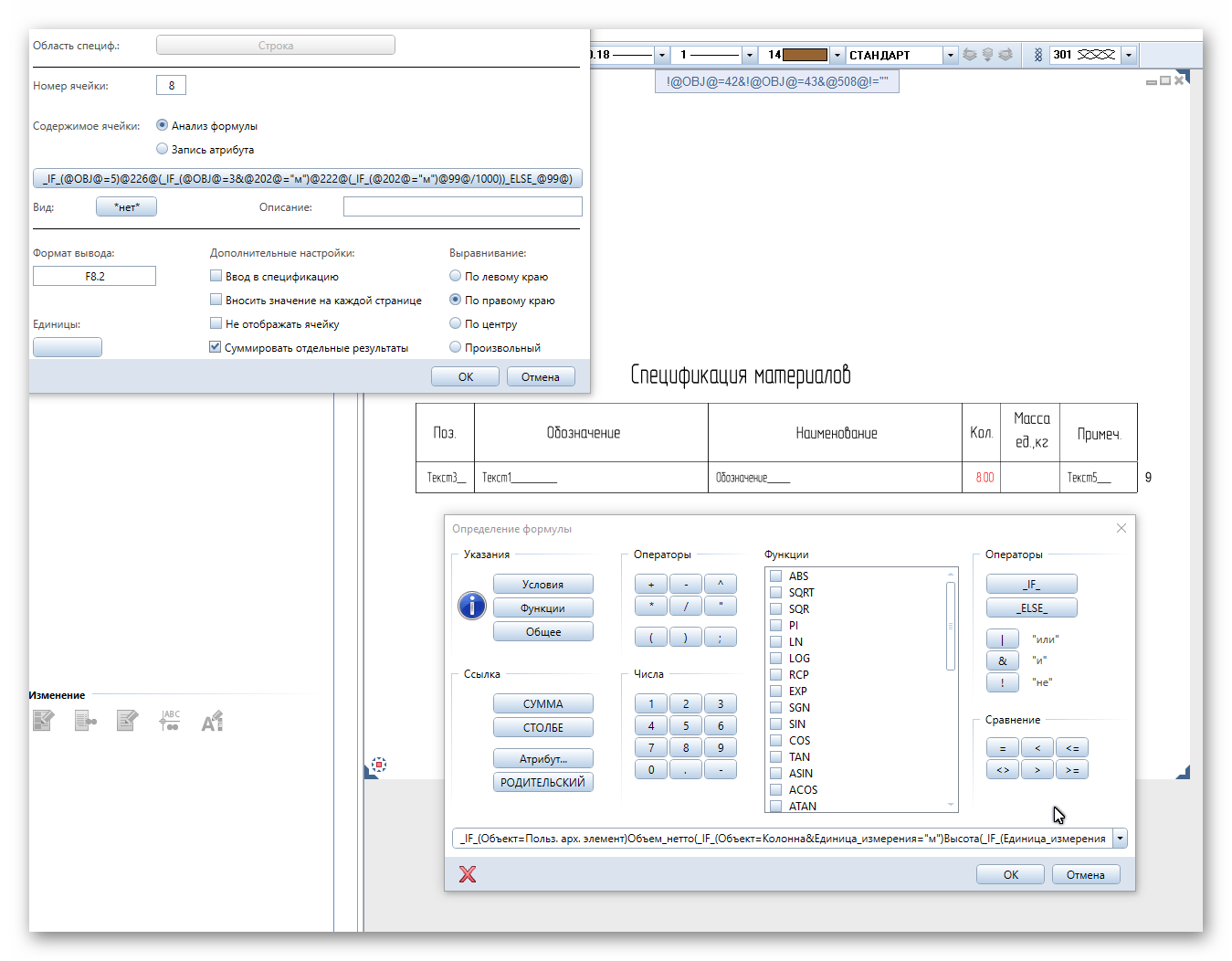Click the chain pattern icon beside 301
1232x961 pixels.
[x=1038, y=55]
